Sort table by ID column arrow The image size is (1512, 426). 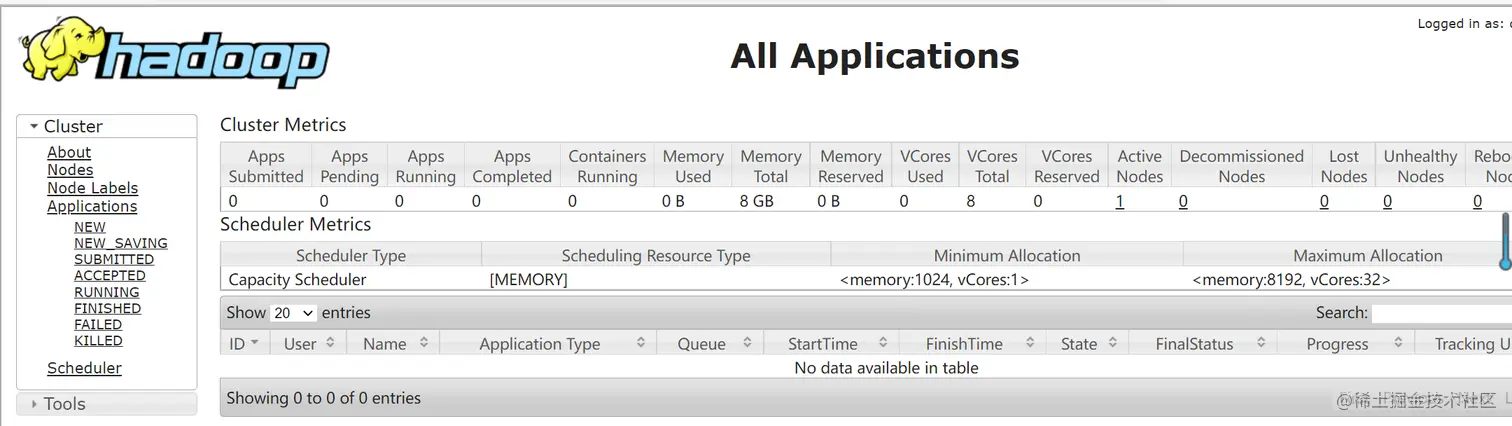255,343
